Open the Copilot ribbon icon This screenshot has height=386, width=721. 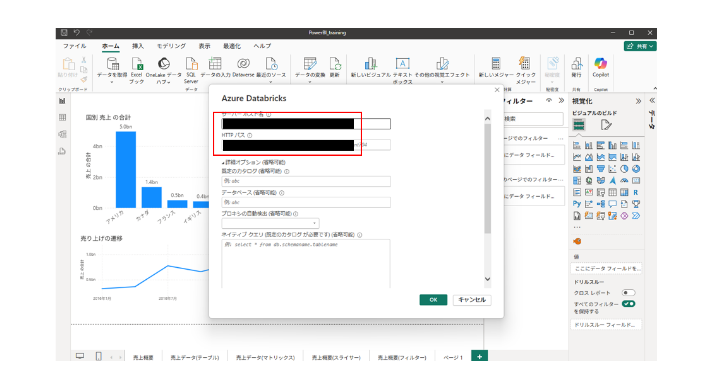601,63
